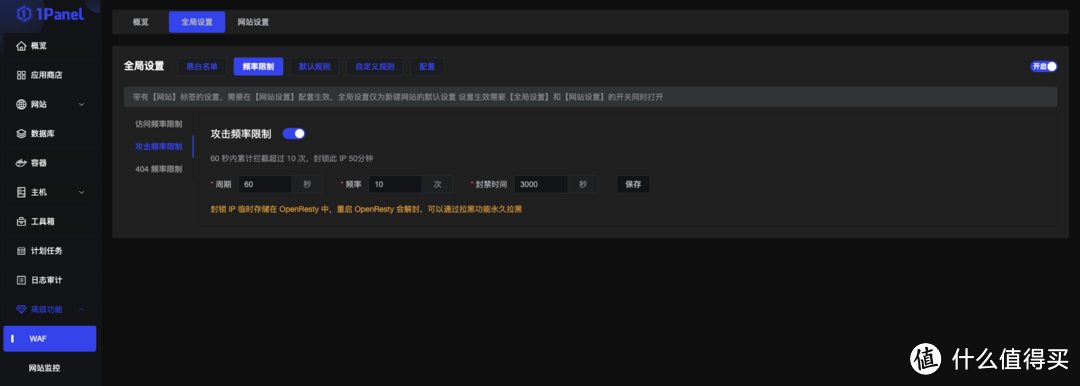Viewport: 1080px width, 386px height.
Task: Focus the 频率 input with 10
Action: 395,185
